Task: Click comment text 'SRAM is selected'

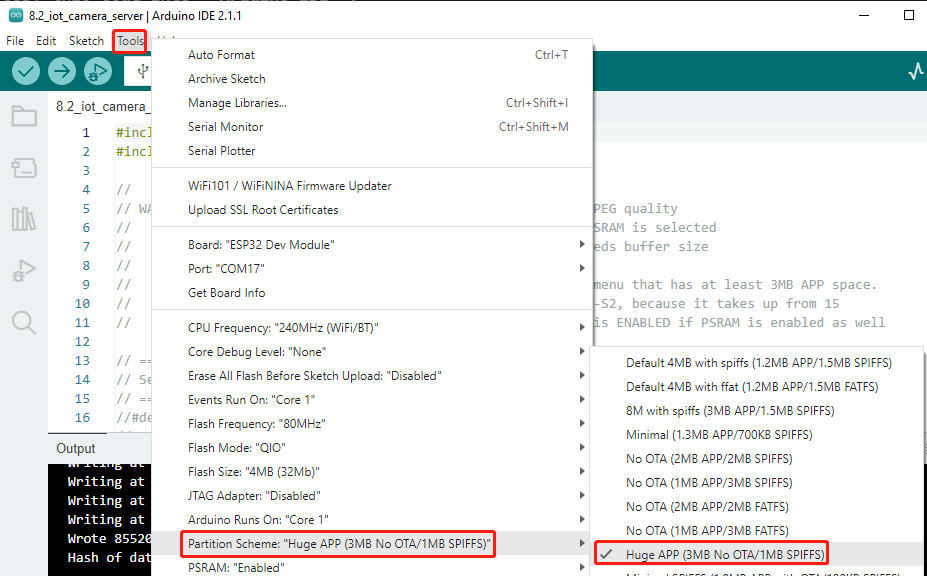Action: pos(654,228)
